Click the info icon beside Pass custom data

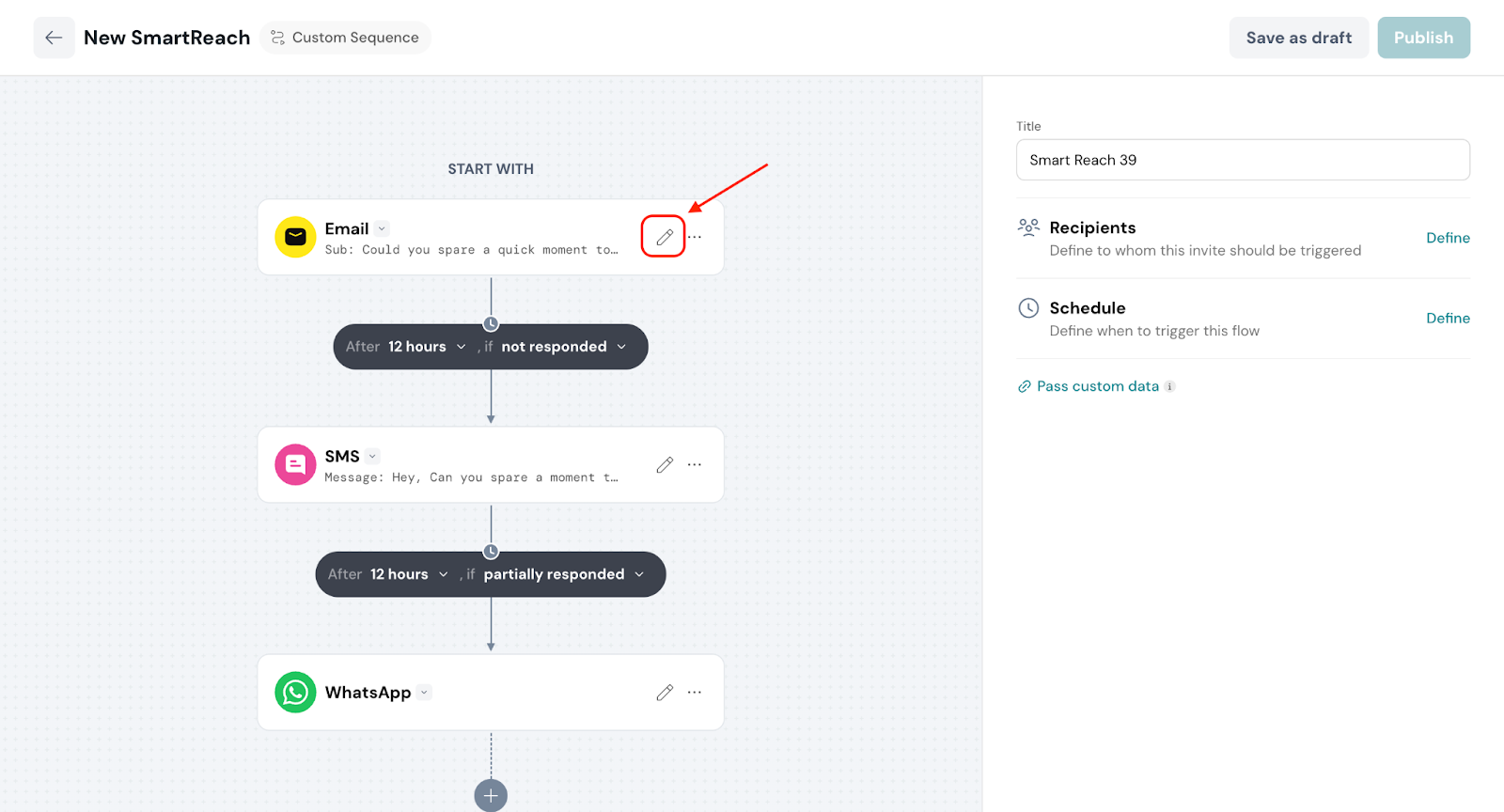tap(1169, 386)
